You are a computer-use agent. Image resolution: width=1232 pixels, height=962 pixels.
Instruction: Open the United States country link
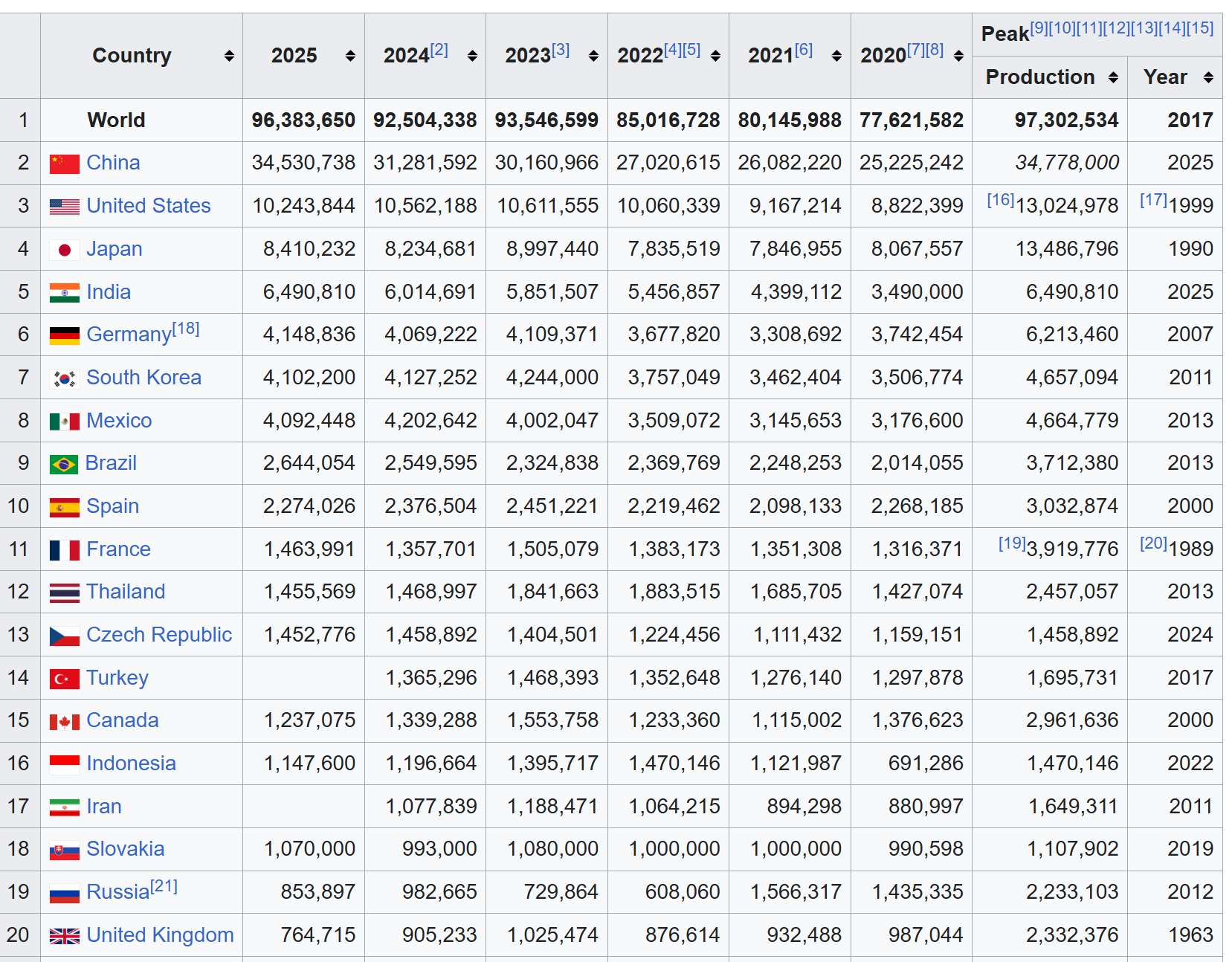click(149, 206)
